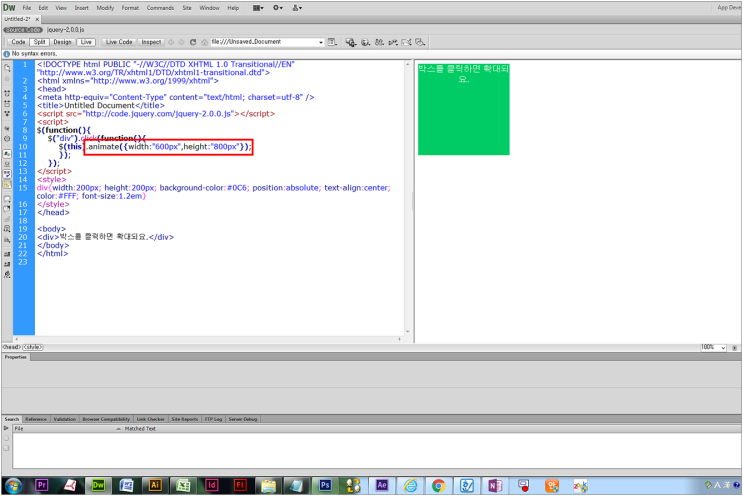The image size is (743, 496).
Task: Click Balance Braces icon in coding toolbar
Action: (x=7, y=139)
